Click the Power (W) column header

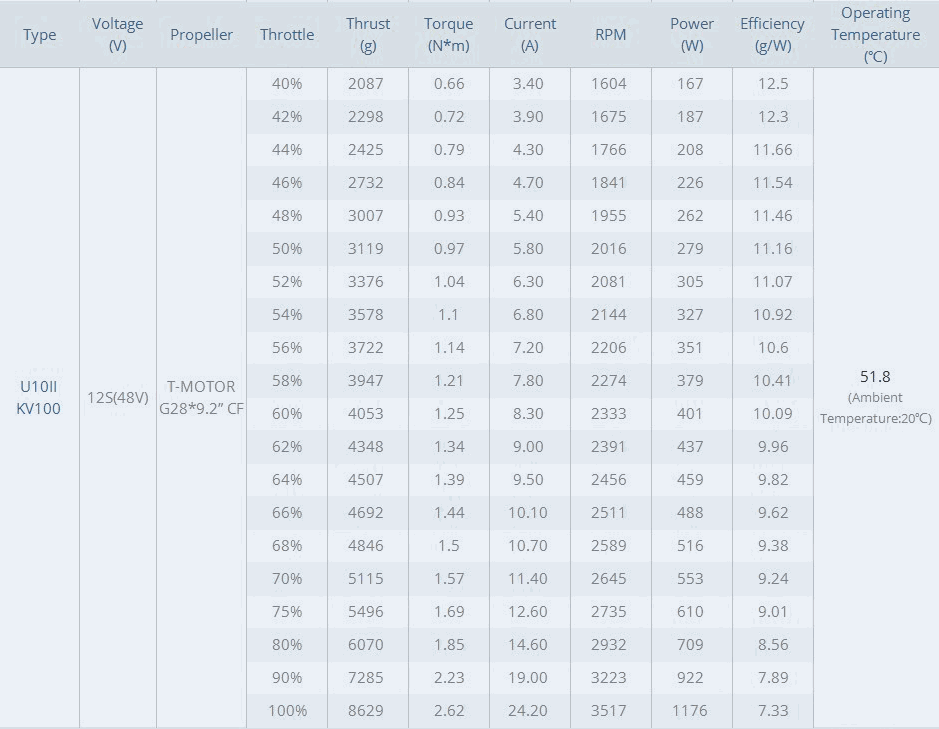tap(692, 35)
